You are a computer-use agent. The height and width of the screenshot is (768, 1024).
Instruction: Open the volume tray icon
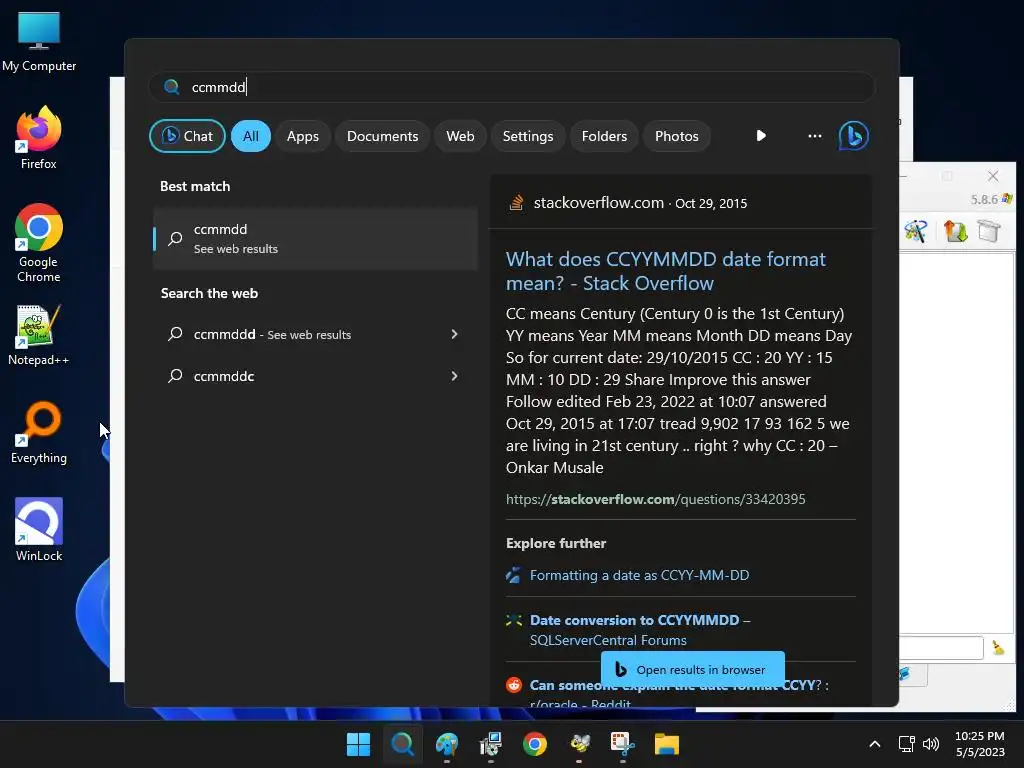(x=931, y=744)
